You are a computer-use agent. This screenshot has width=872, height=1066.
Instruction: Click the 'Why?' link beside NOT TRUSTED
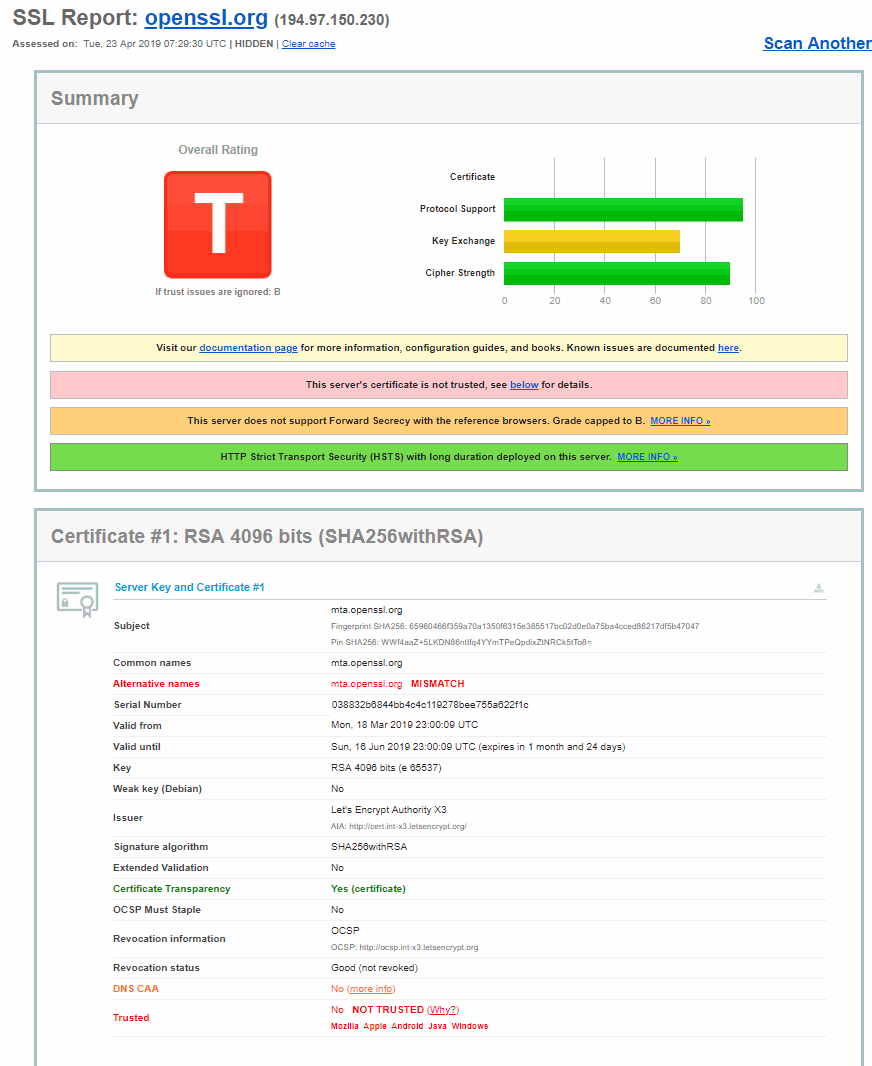[x=443, y=1010]
